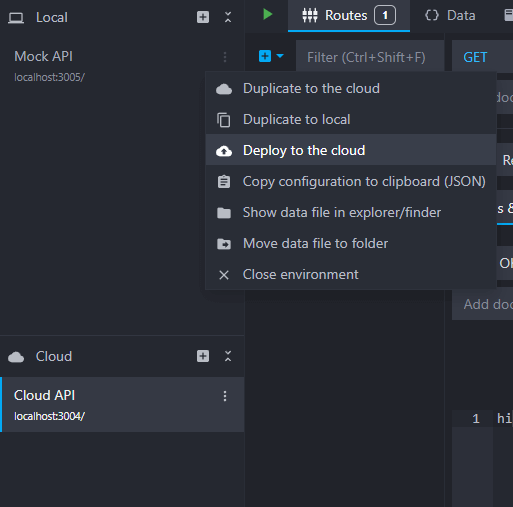The width and height of the screenshot is (513, 507).
Task: Click the clipboard icon beside Copy configuration
Action: (224, 182)
